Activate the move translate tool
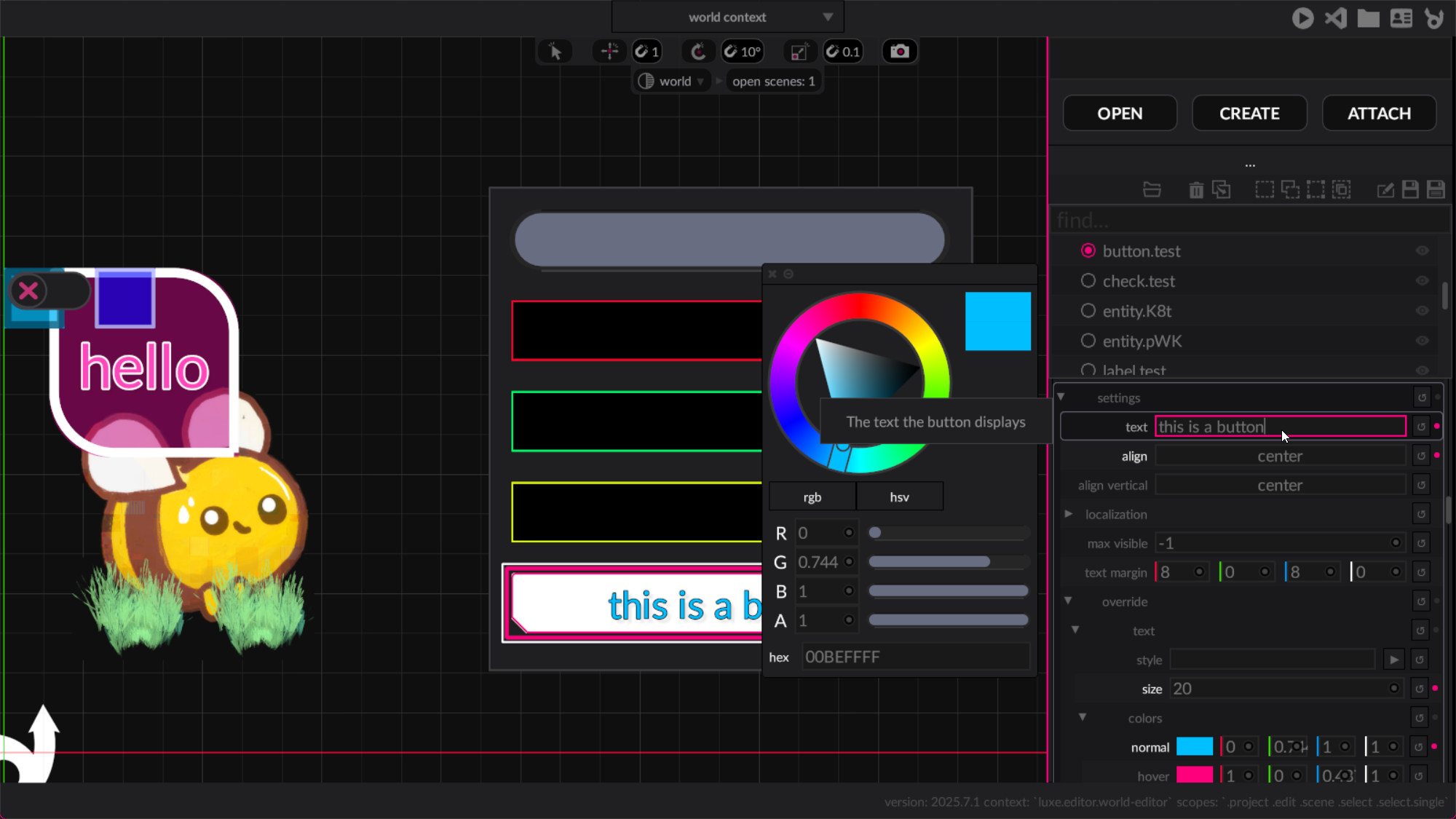 click(x=609, y=52)
